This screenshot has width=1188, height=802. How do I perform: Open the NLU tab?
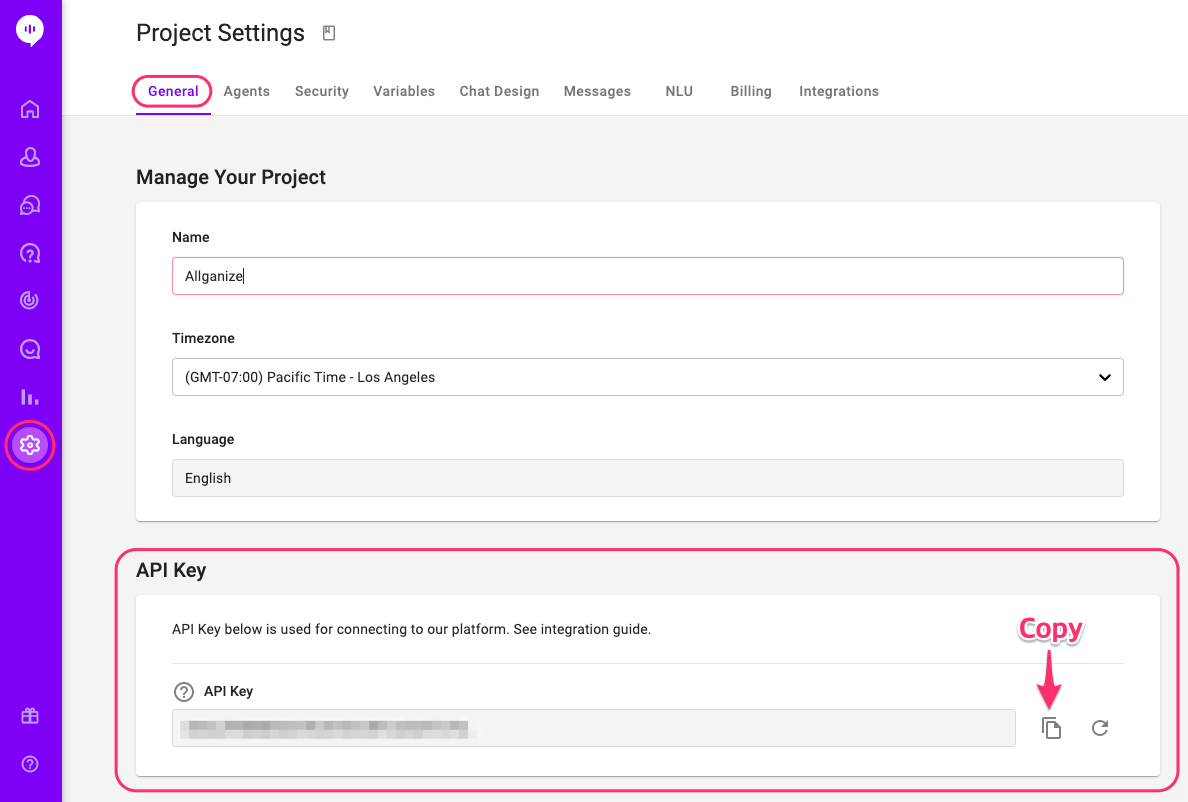(x=679, y=92)
